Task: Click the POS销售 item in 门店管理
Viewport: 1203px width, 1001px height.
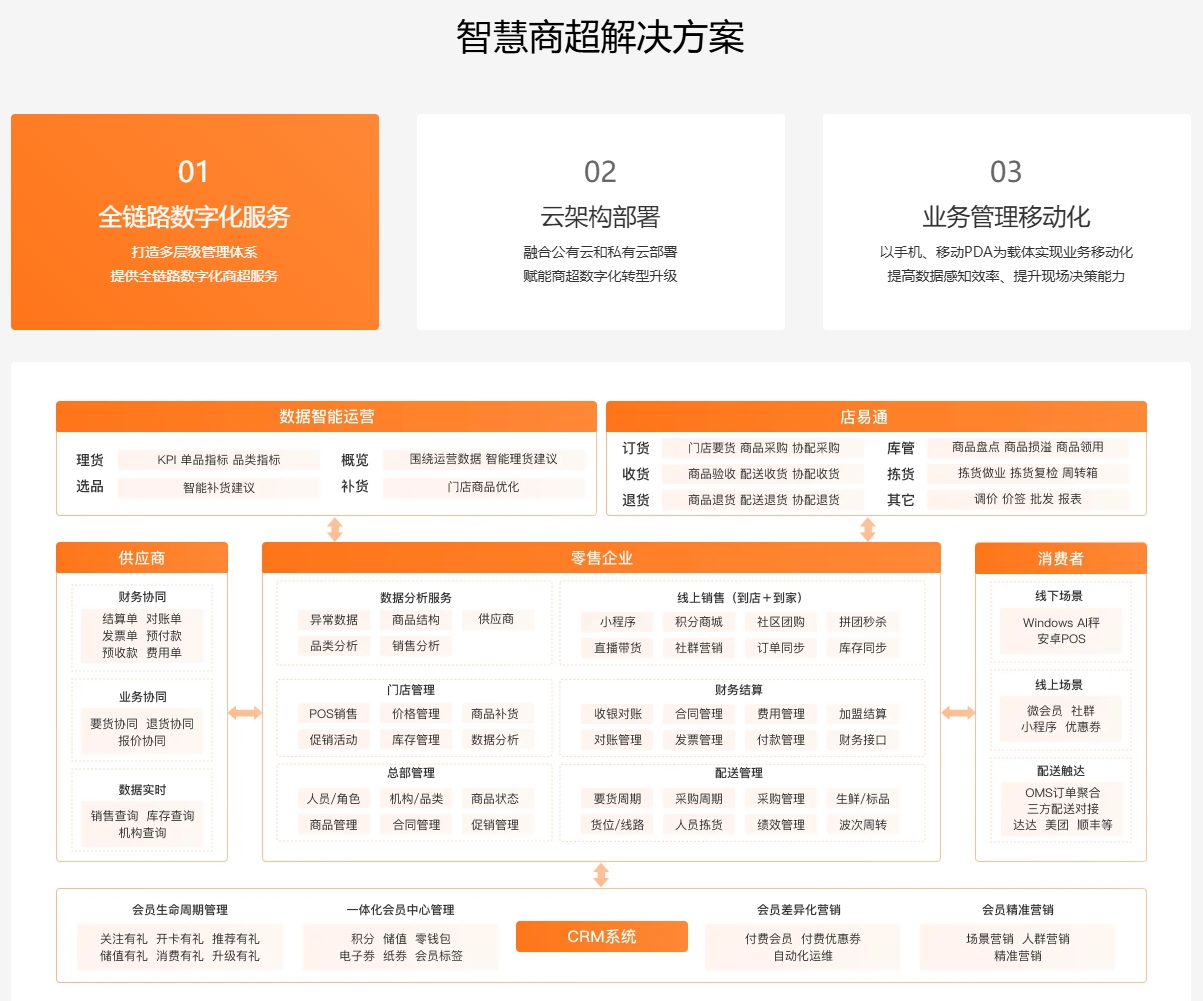Action: [333, 714]
